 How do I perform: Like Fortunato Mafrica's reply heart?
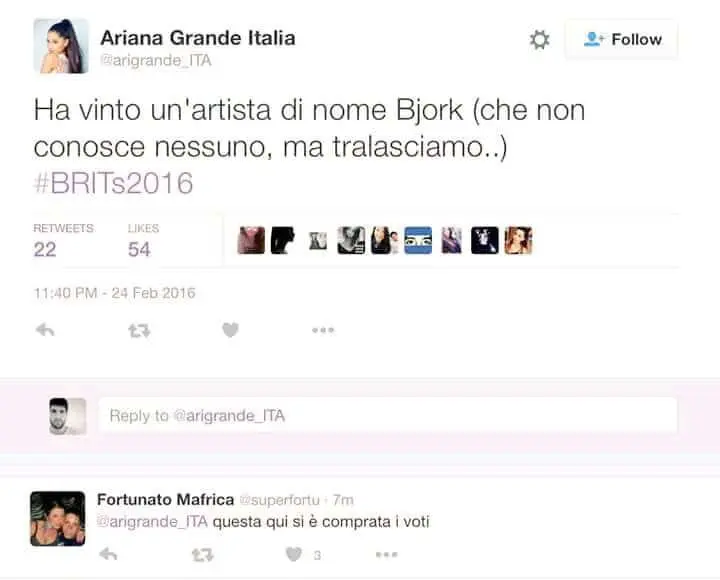tap(294, 554)
